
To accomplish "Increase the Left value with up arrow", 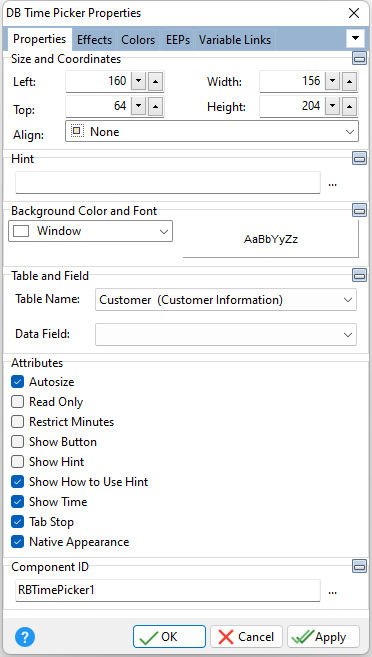I will coord(155,81).
